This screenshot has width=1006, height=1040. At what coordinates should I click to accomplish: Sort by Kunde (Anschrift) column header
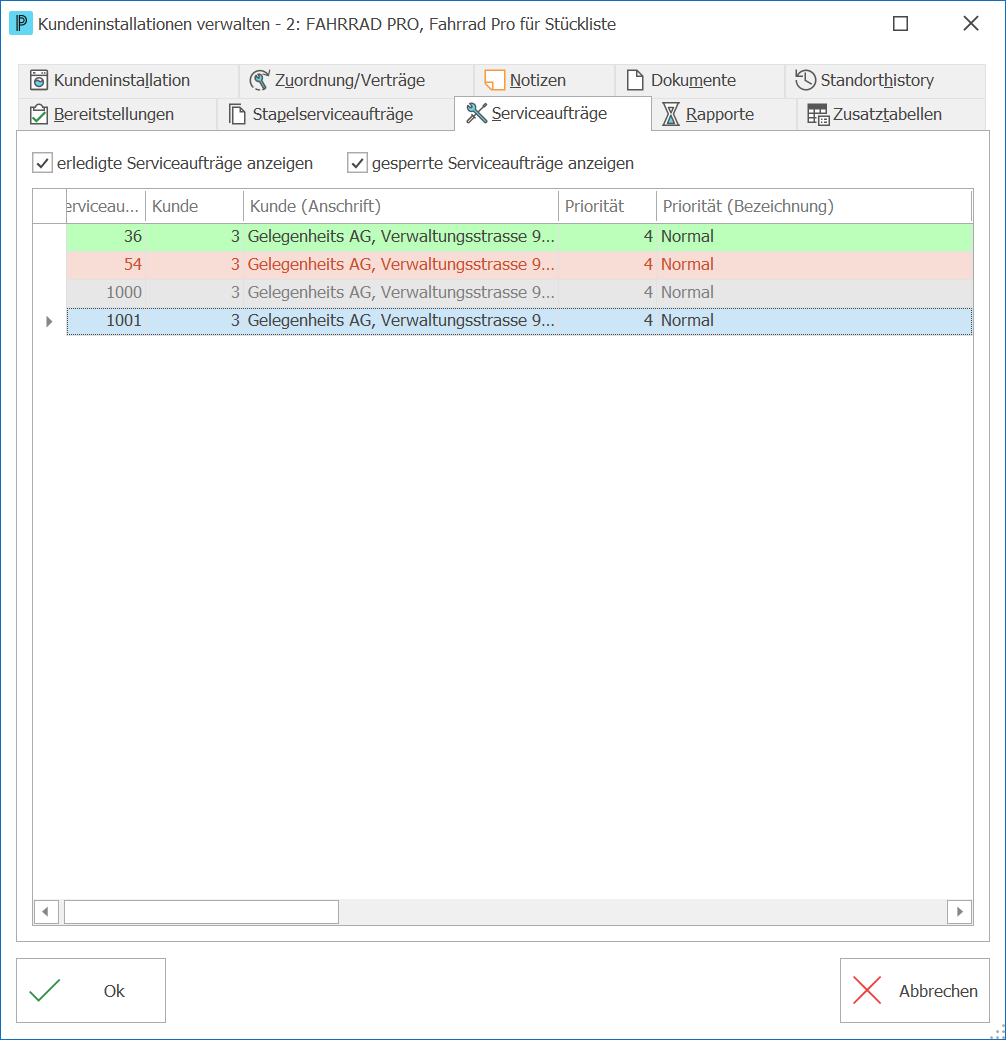point(401,206)
